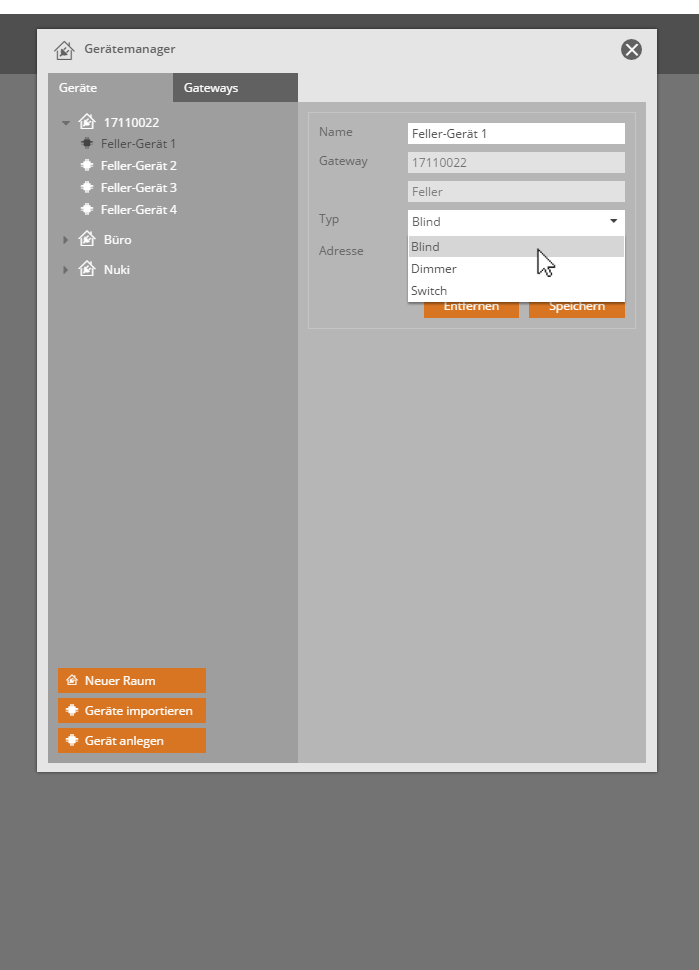Close the Typ dropdown using its arrow
The width and height of the screenshot is (699, 970).
(613, 221)
